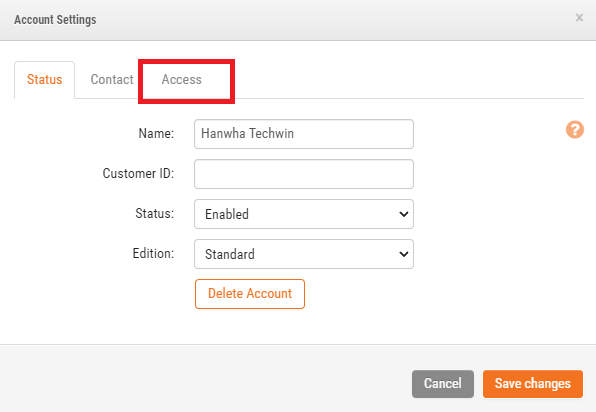This screenshot has width=596, height=412.
Task: Open the orange help question mark icon
Action: pyautogui.click(x=575, y=130)
